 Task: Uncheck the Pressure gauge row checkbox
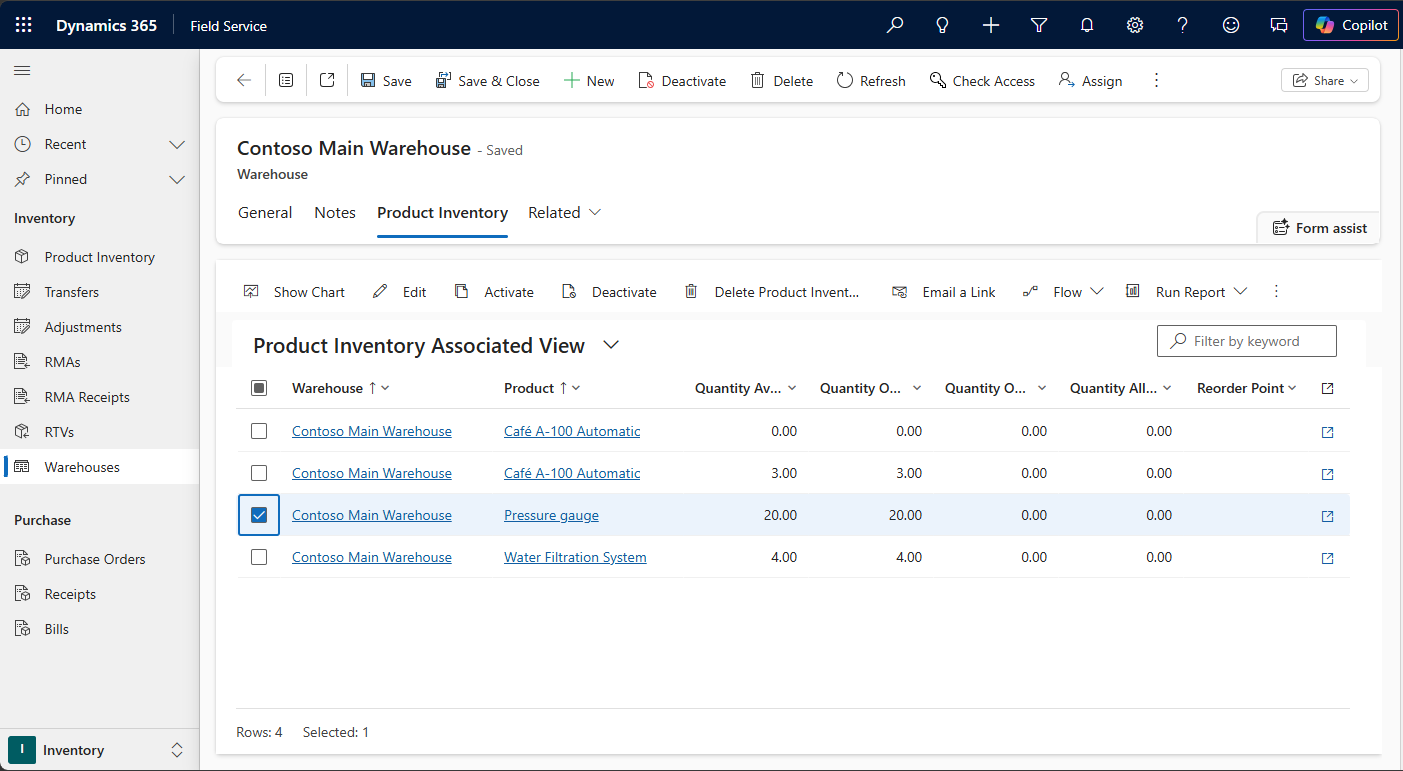tap(259, 515)
